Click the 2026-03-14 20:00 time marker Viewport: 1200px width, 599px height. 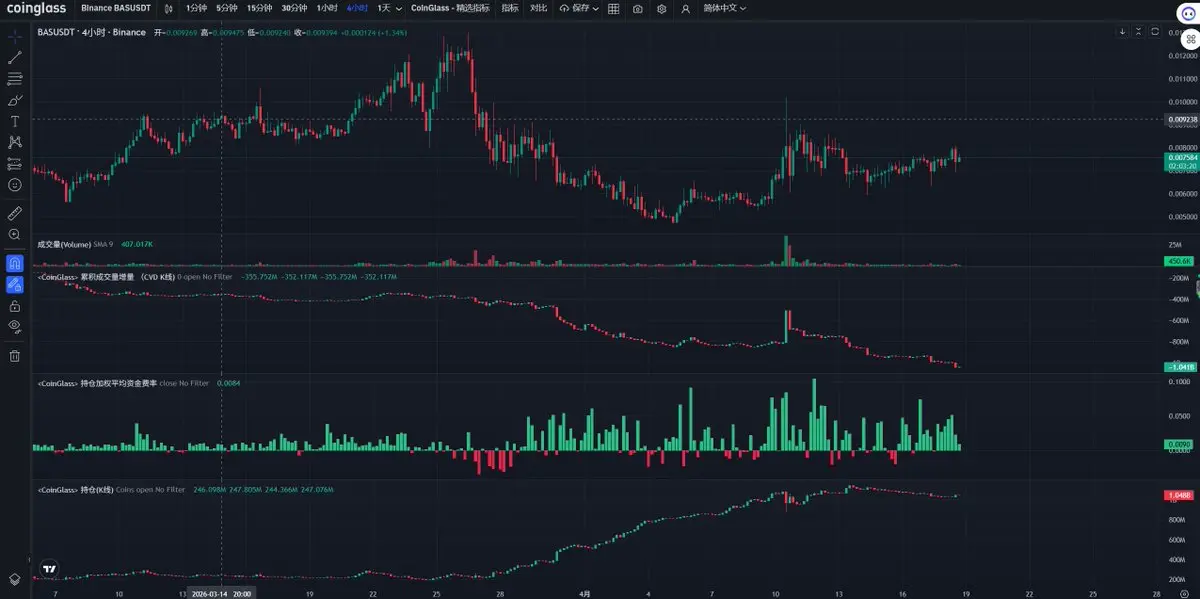[x=221, y=593]
